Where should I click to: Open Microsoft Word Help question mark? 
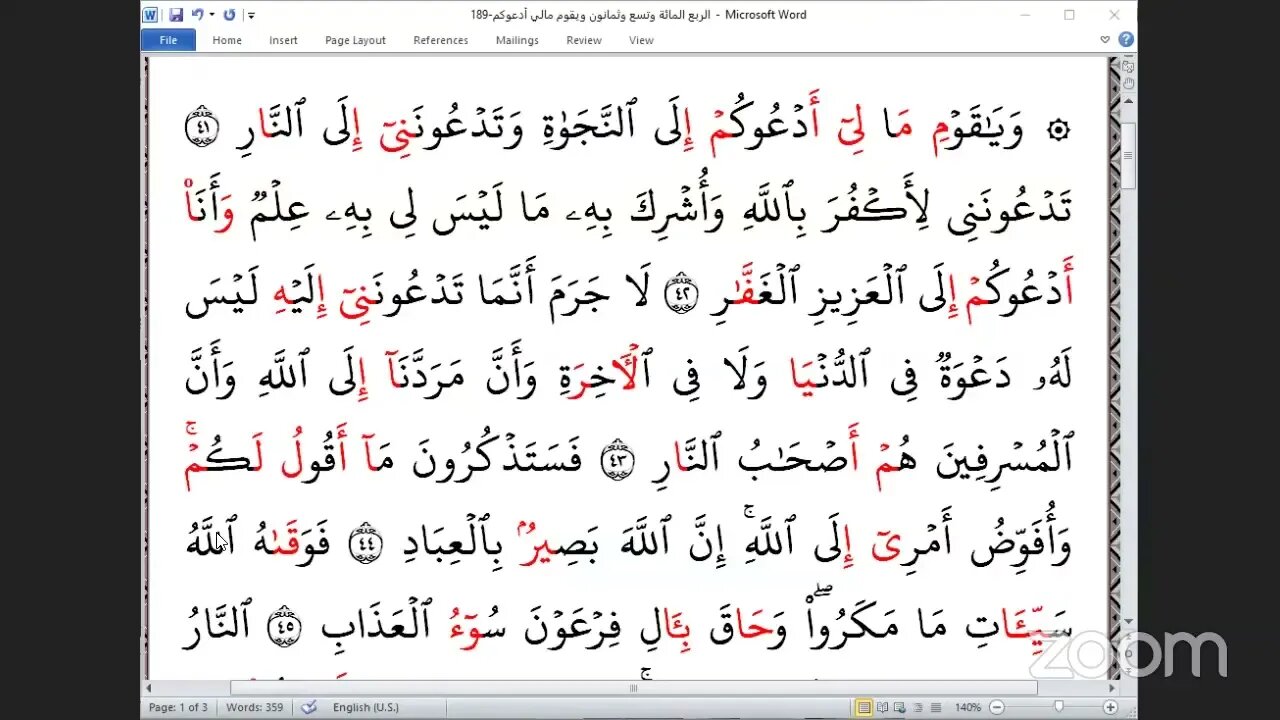[1126, 40]
